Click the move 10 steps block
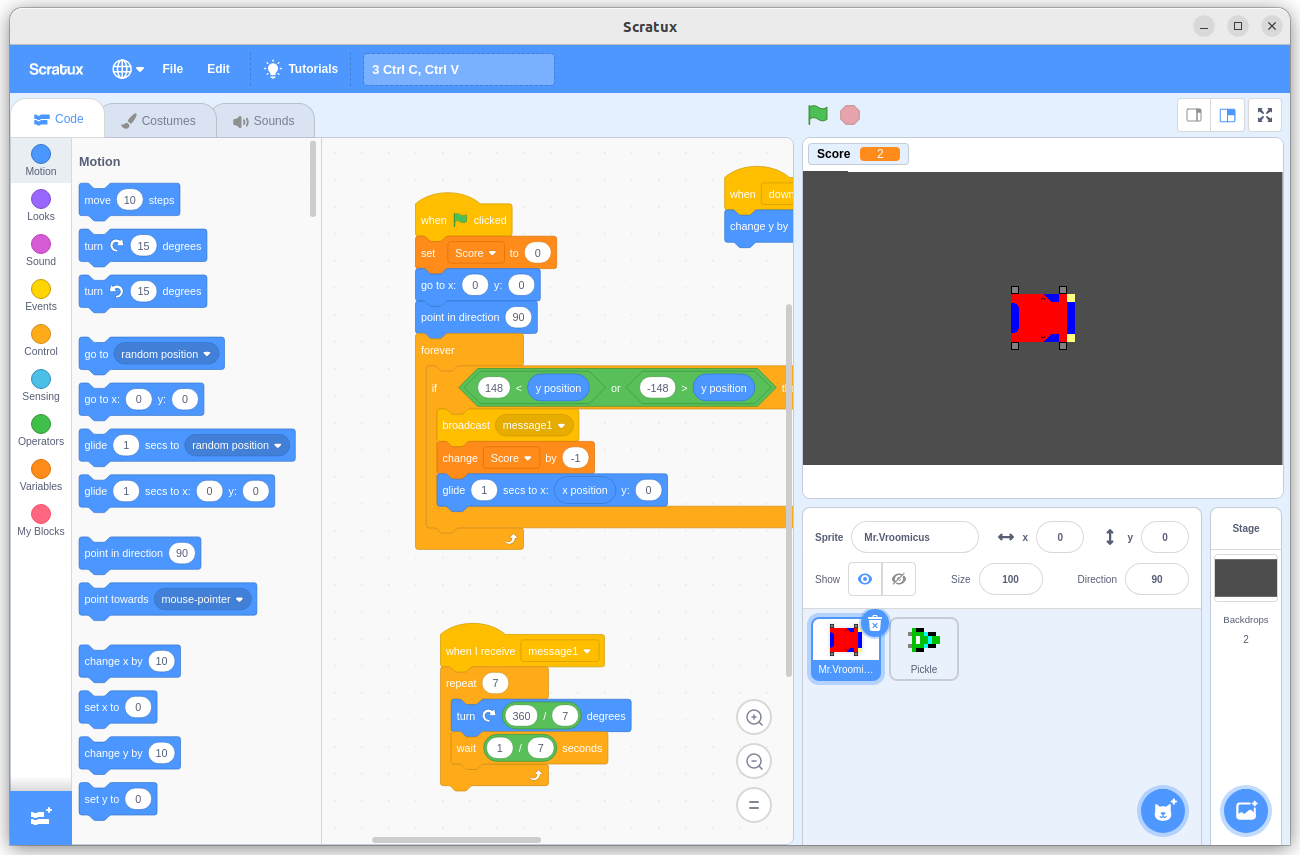The height and width of the screenshot is (855, 1300). click(x=129, y=200)
